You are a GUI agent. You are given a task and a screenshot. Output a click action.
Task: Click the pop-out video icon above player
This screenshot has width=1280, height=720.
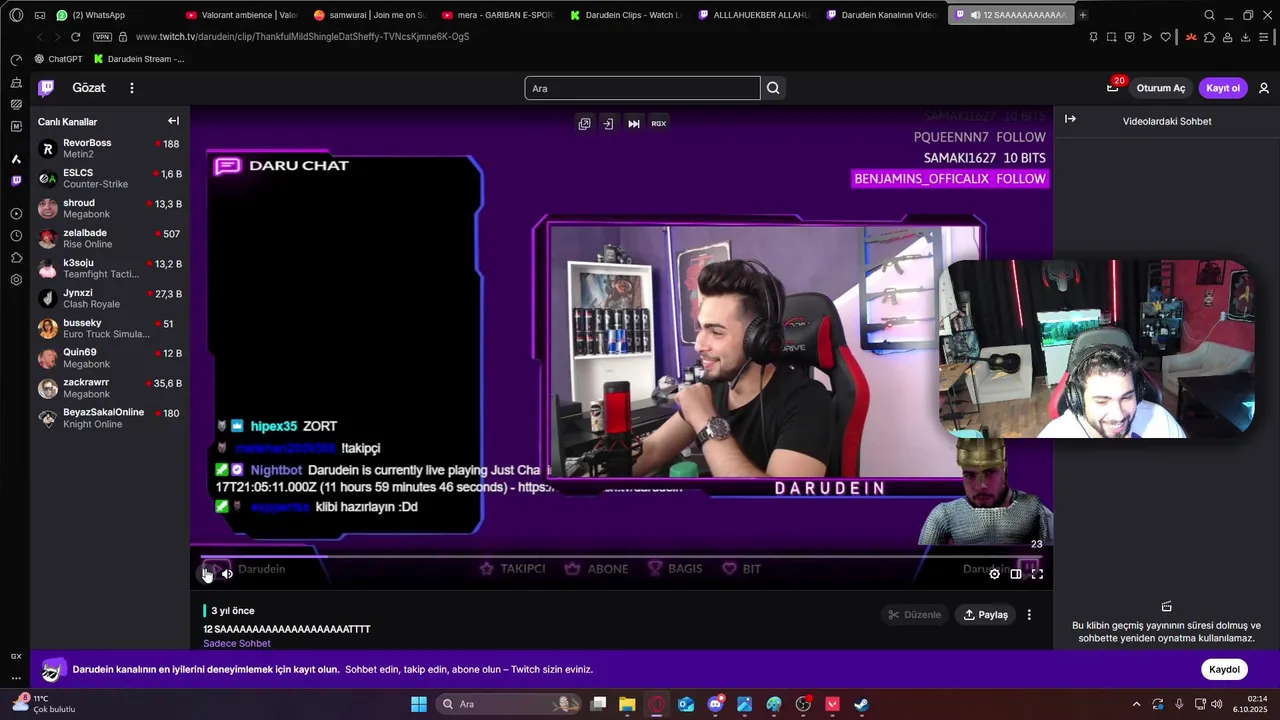click(584, 124)
